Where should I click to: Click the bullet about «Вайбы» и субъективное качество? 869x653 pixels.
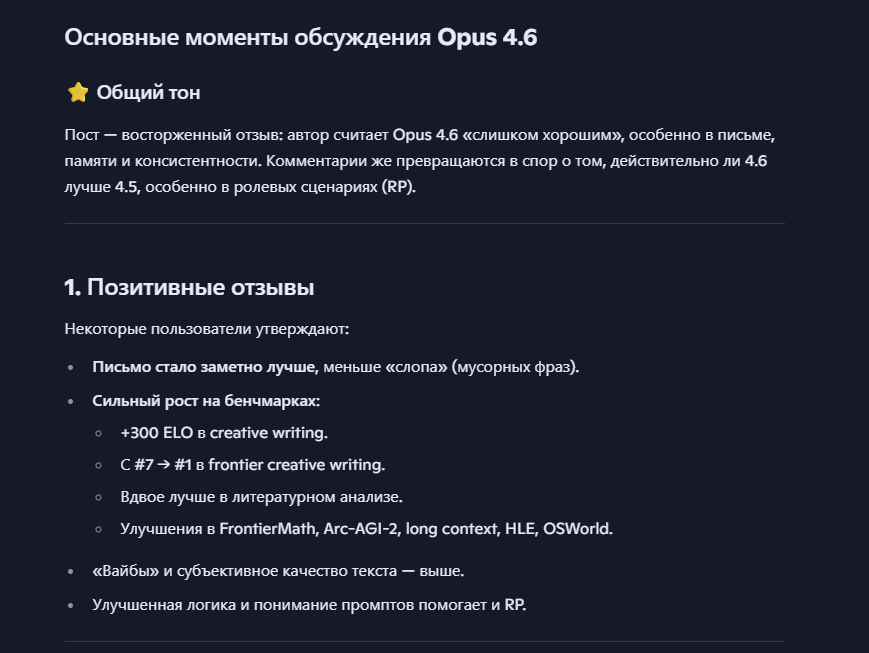278,571
